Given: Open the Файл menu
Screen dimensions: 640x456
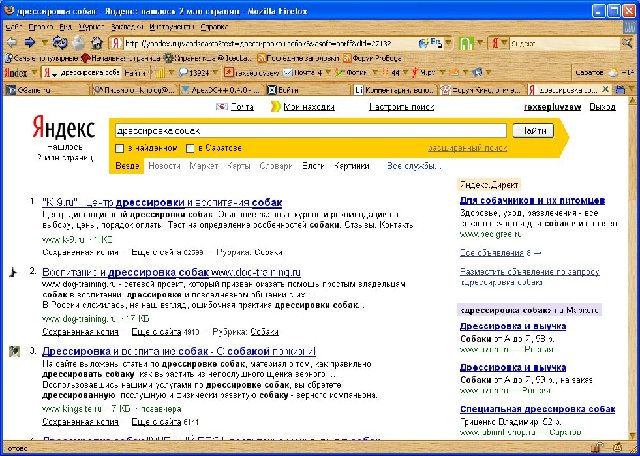Looking at the screenshot, I should pyautogui.click(x=13, y=27).
